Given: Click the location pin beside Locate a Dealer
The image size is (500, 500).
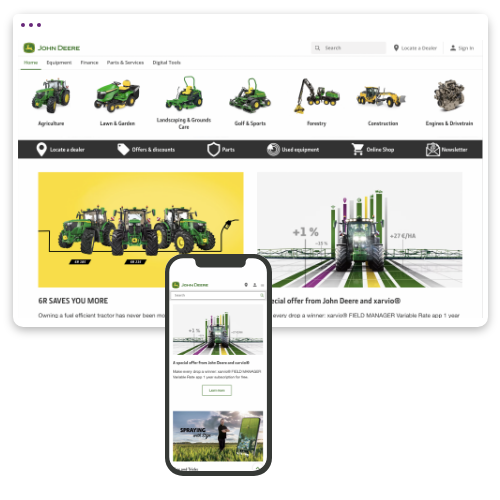Looking at the screenshot, I should pos(396,48).
